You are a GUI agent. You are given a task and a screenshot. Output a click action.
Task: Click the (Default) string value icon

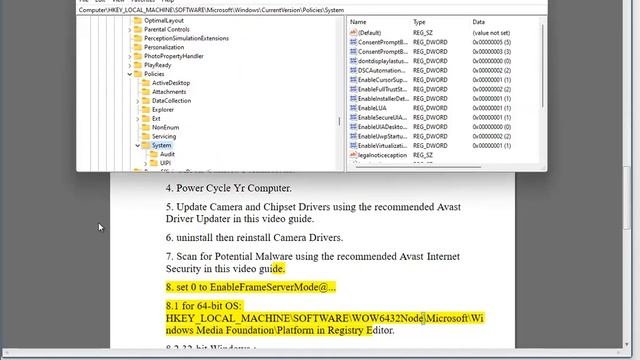(353, 33)
